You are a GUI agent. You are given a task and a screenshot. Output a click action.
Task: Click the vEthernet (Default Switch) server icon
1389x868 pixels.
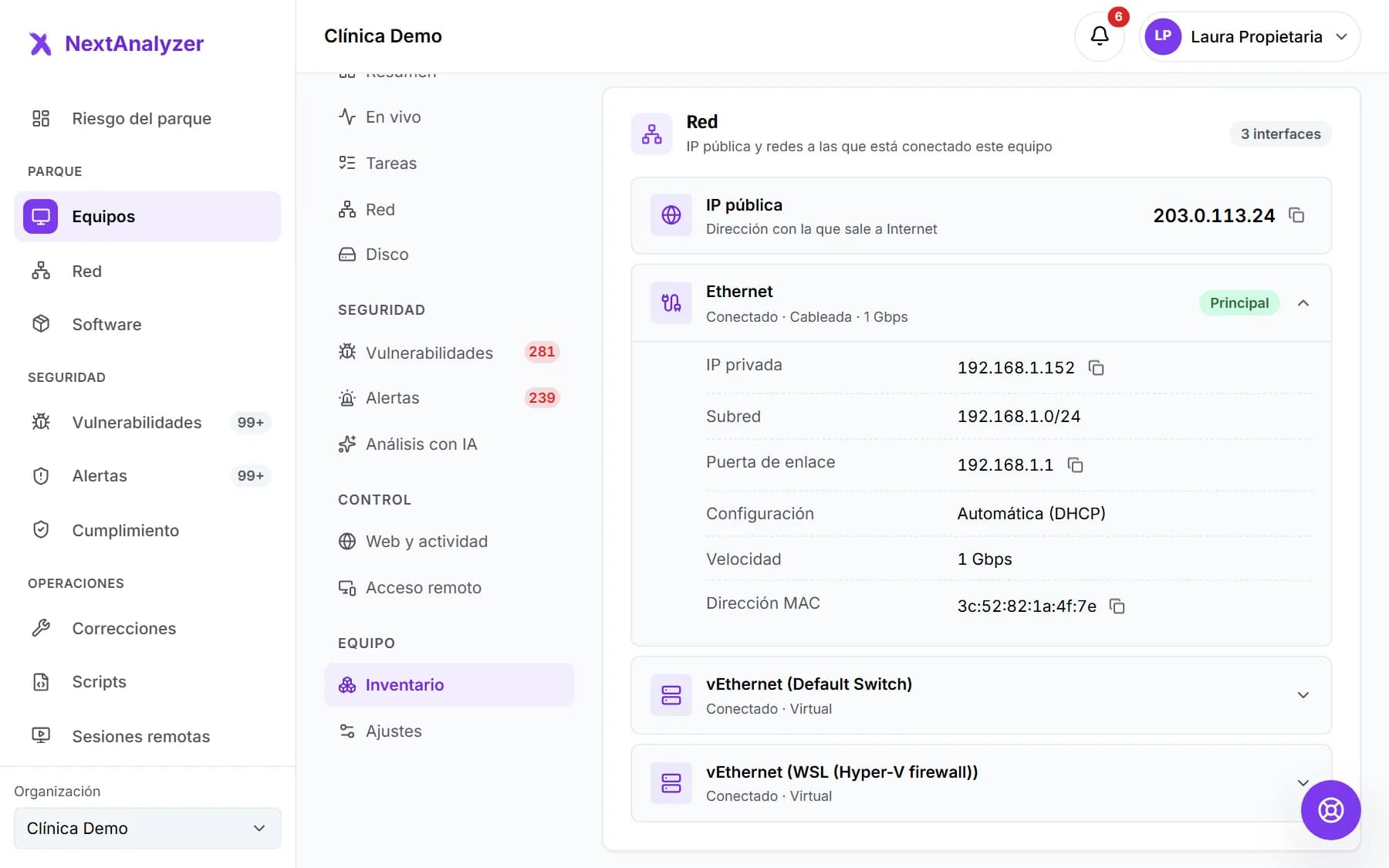tap(671, 695)
